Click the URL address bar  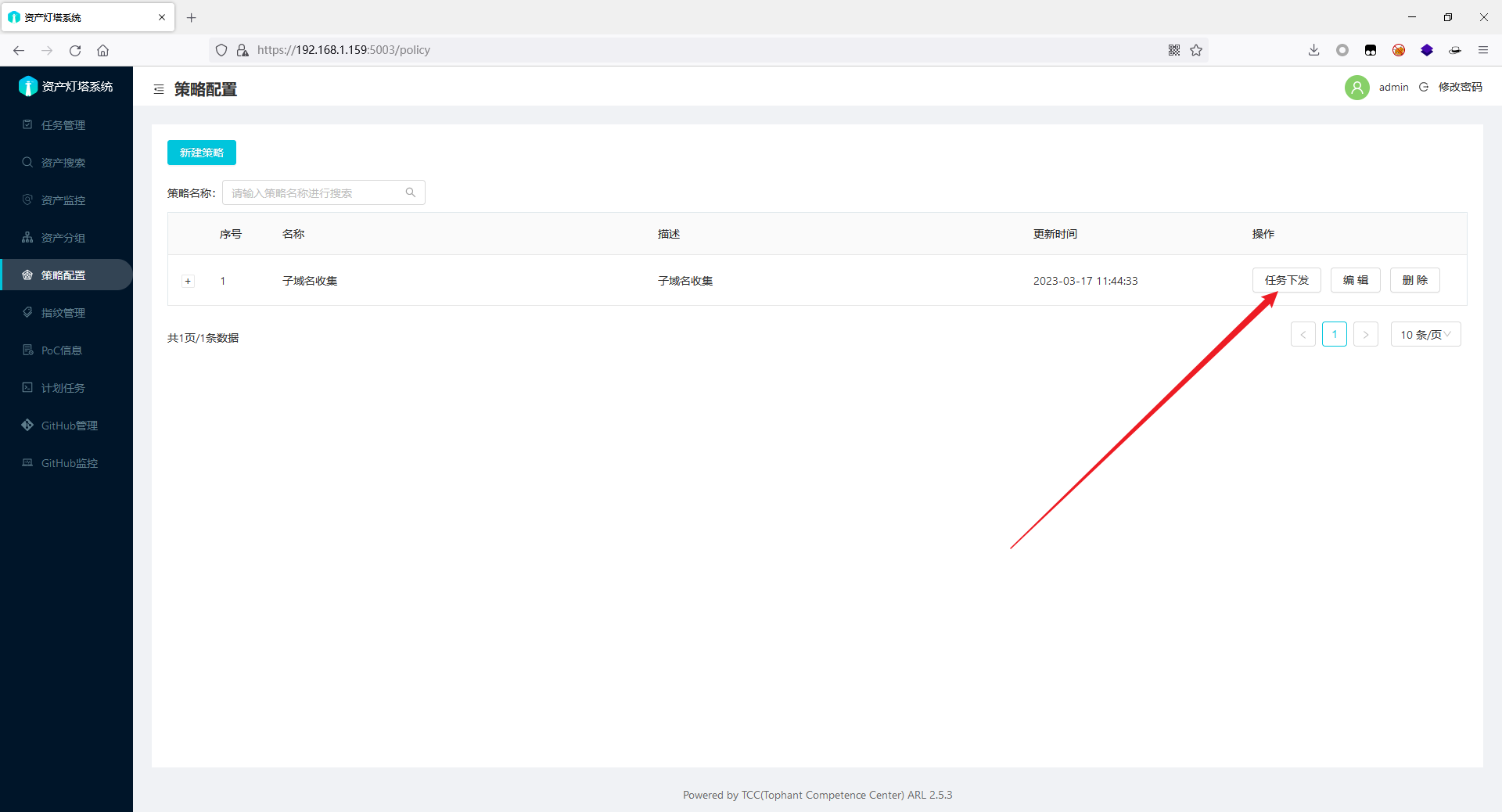708,50
